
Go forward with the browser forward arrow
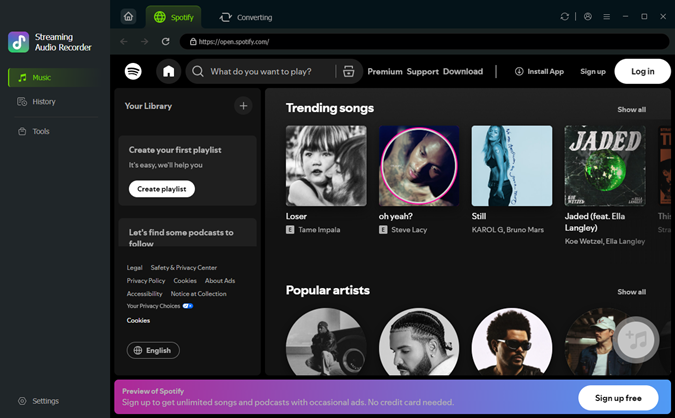(145, 41)
